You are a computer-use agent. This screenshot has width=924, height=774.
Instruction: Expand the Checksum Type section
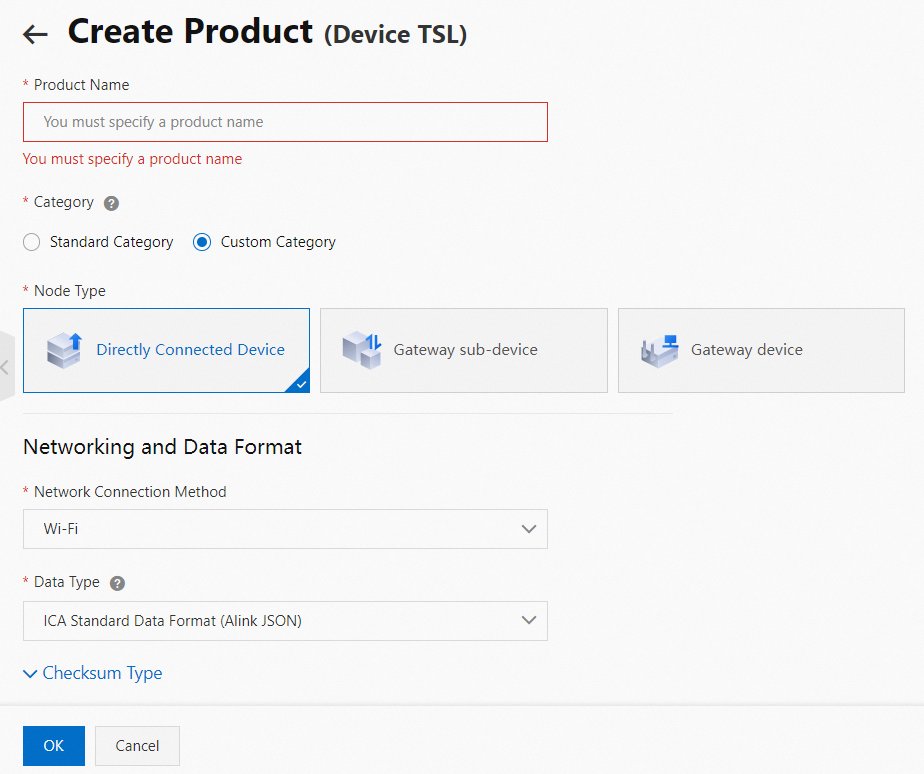click(x=93, y=673)
